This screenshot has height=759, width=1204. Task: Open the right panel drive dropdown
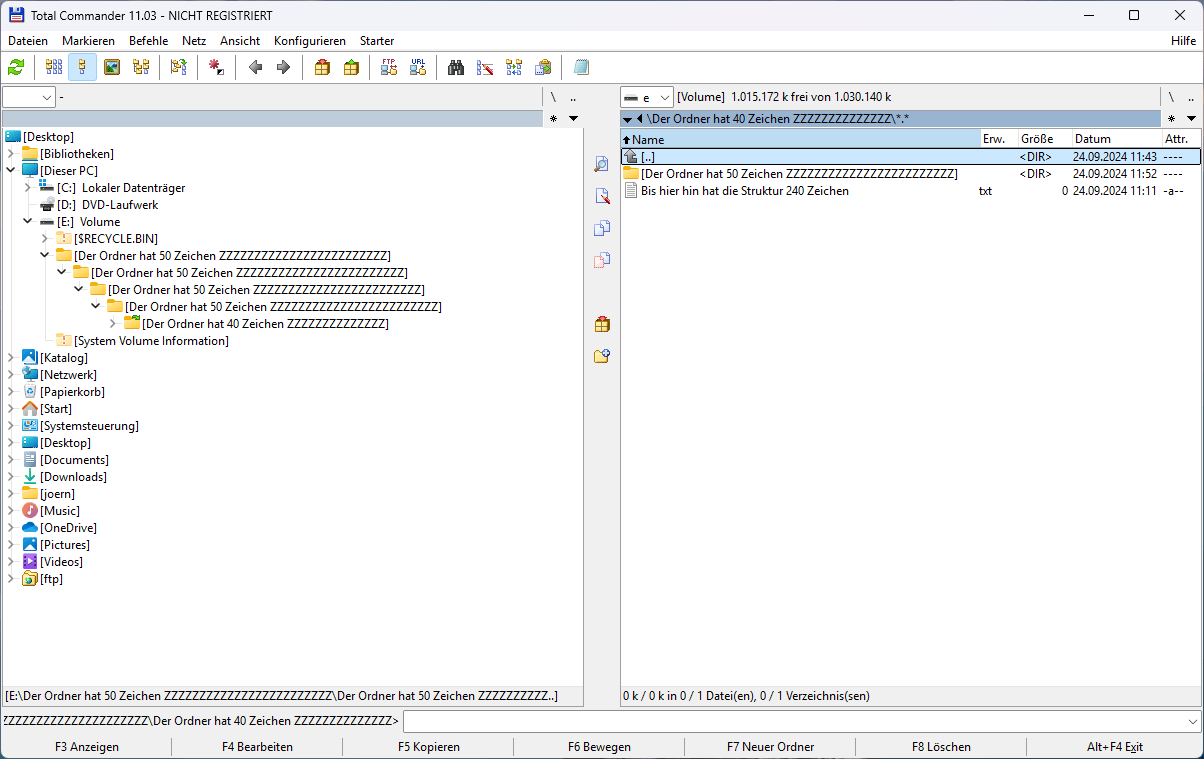(x=665, y=97)
